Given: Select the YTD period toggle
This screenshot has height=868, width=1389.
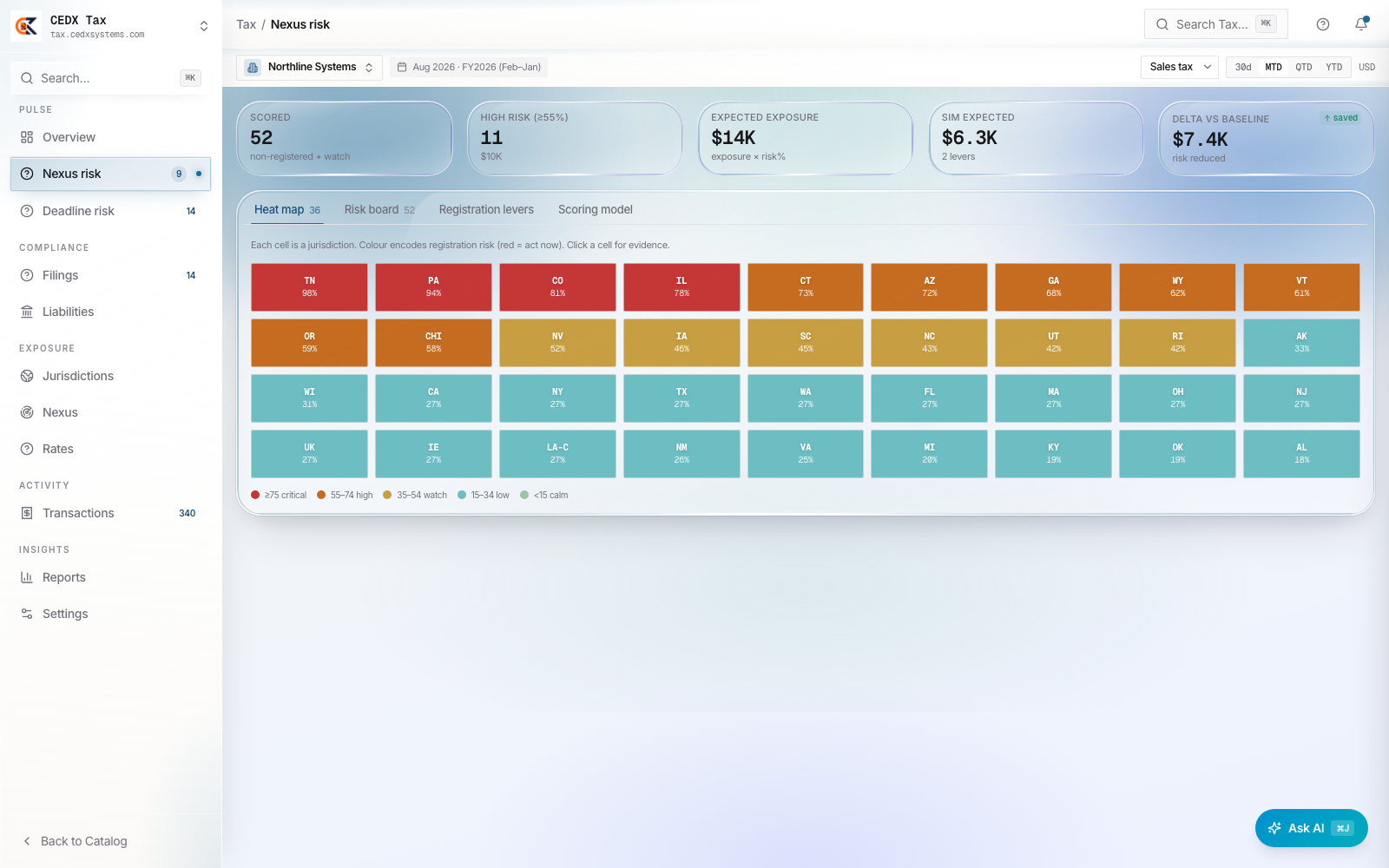Looking at the screenshot, I should pos(1334,67).
